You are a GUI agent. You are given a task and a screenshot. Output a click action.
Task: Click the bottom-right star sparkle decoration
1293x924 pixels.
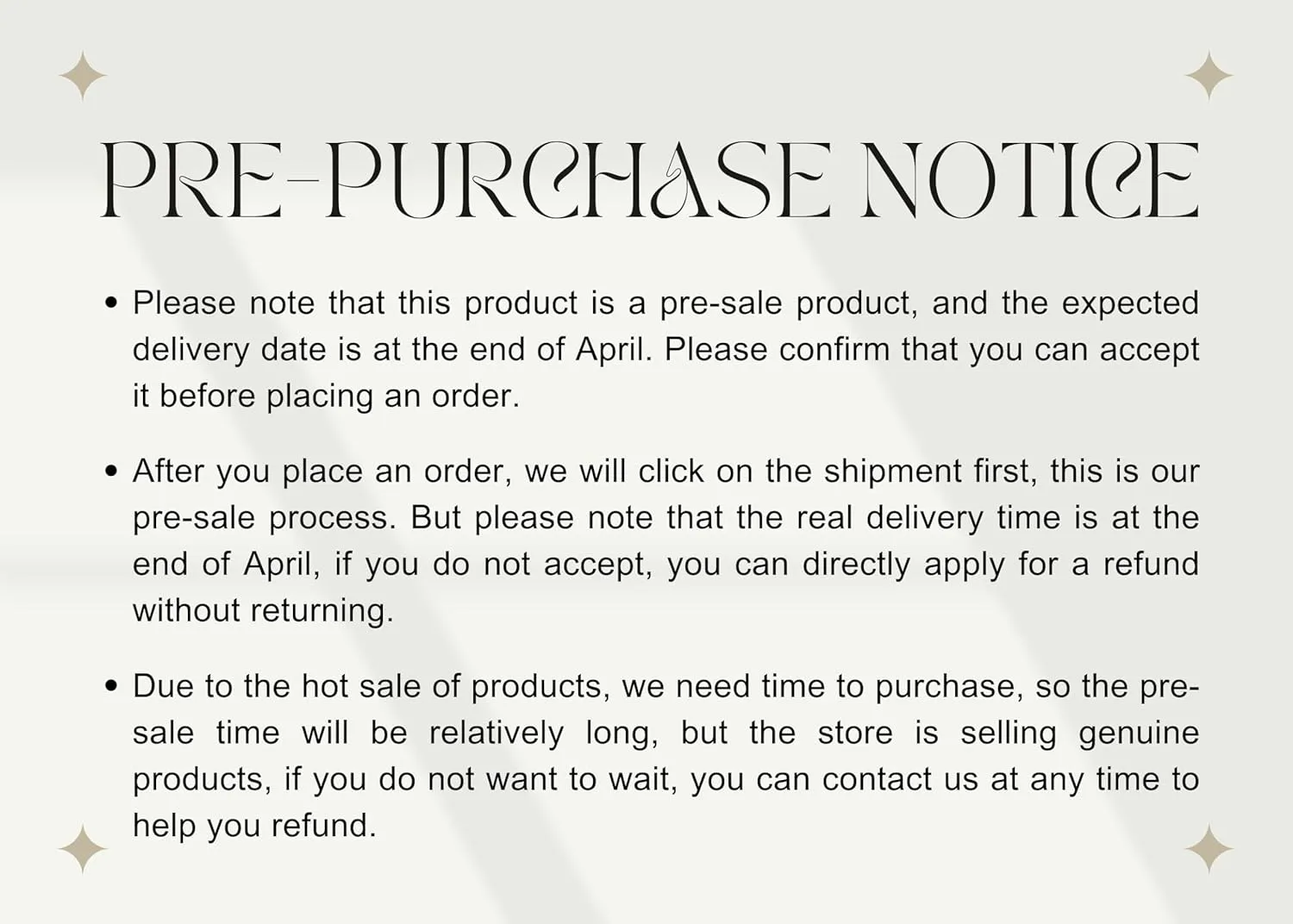tap(1209, 849)
